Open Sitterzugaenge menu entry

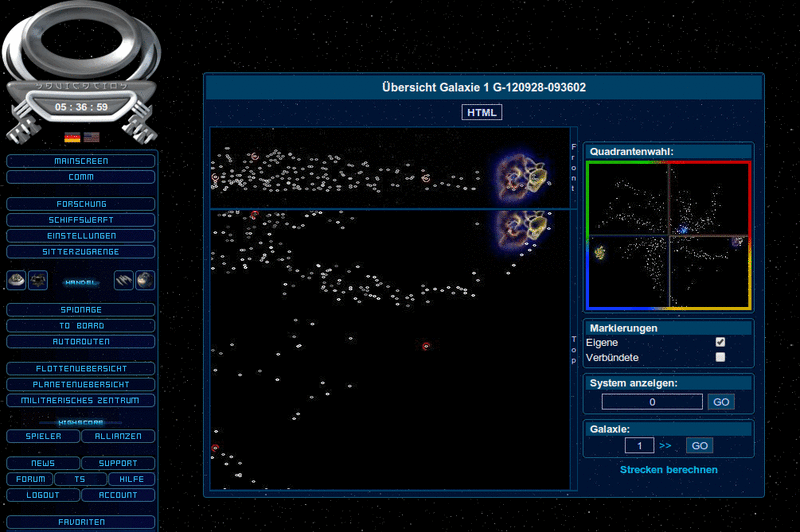point(81,251)
